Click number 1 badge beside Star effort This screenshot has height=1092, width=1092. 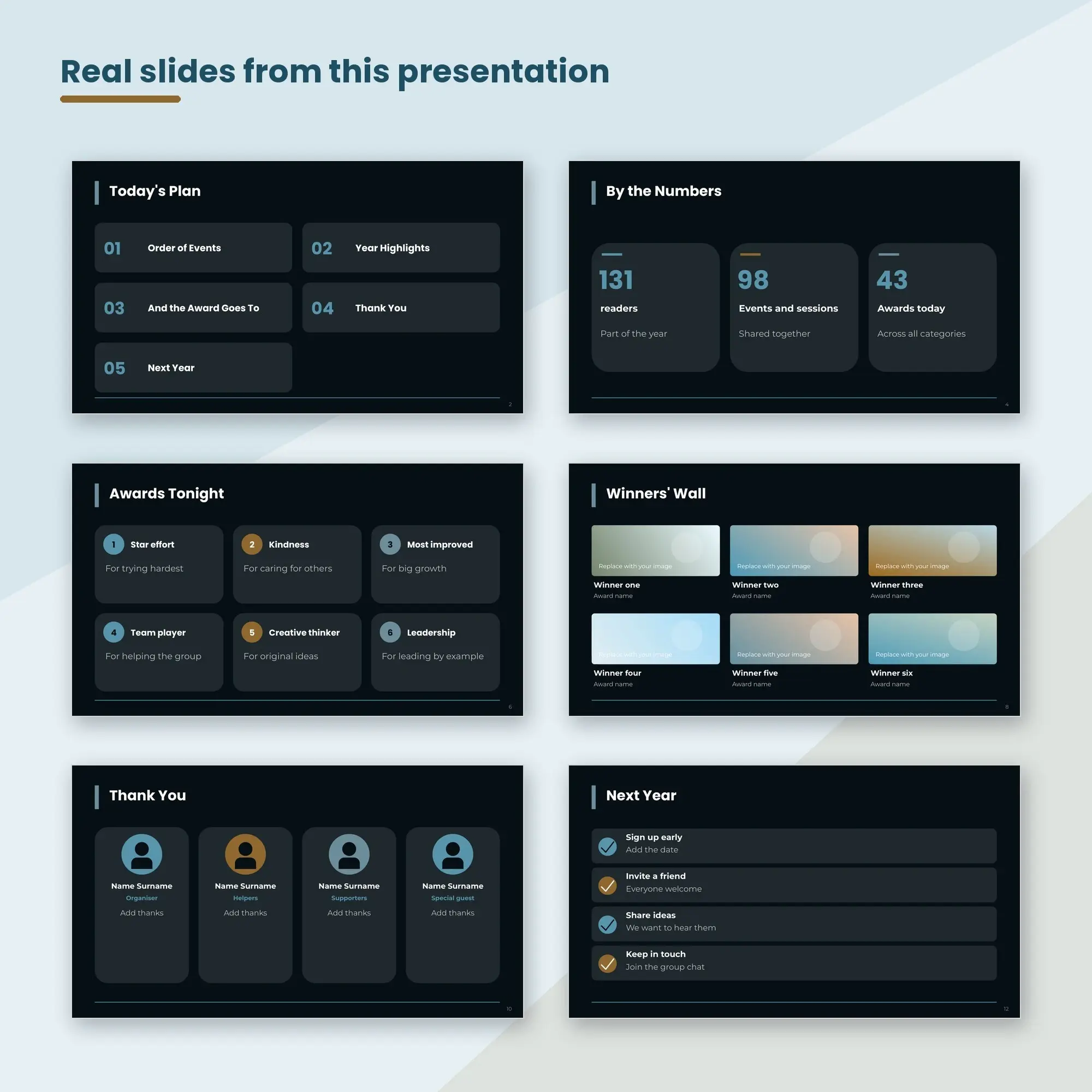pyautogui.click(x=114, y=544)
